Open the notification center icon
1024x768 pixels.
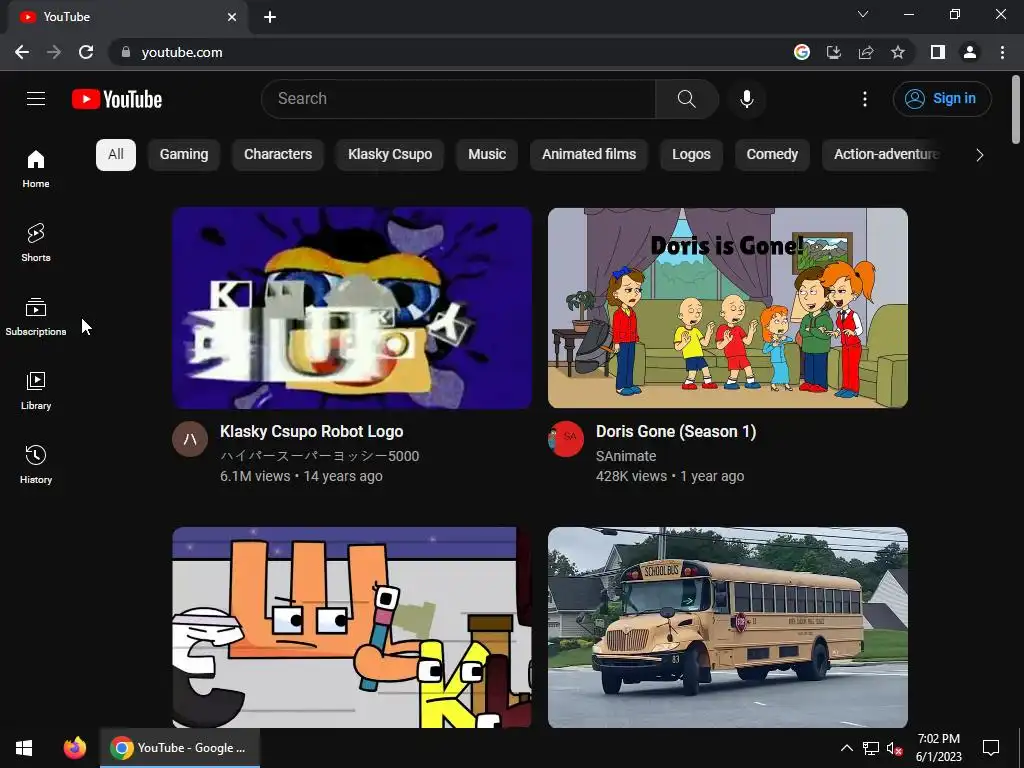coord(991,748)
